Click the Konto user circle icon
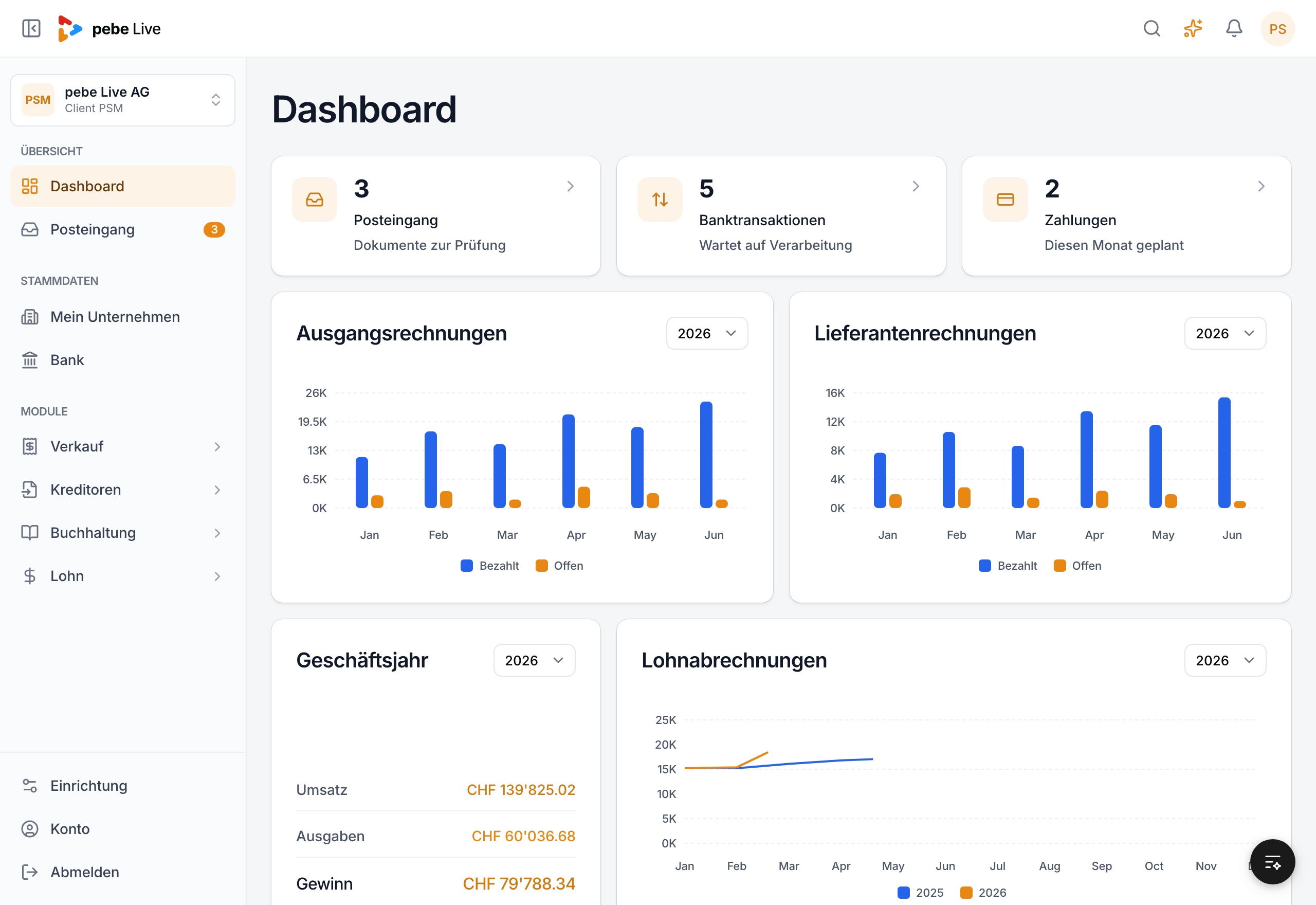 pos(29,828)
